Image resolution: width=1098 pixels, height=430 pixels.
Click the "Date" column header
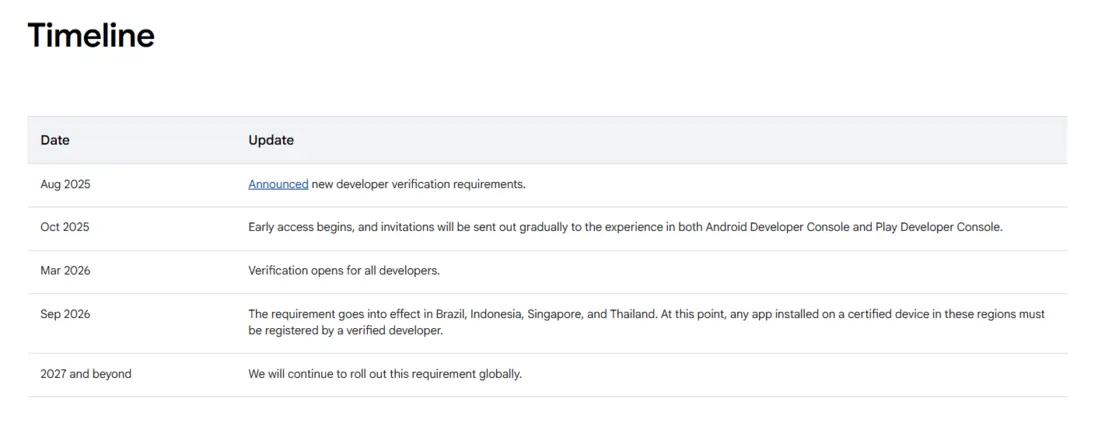pyautogui.click(x=55, y=140)
